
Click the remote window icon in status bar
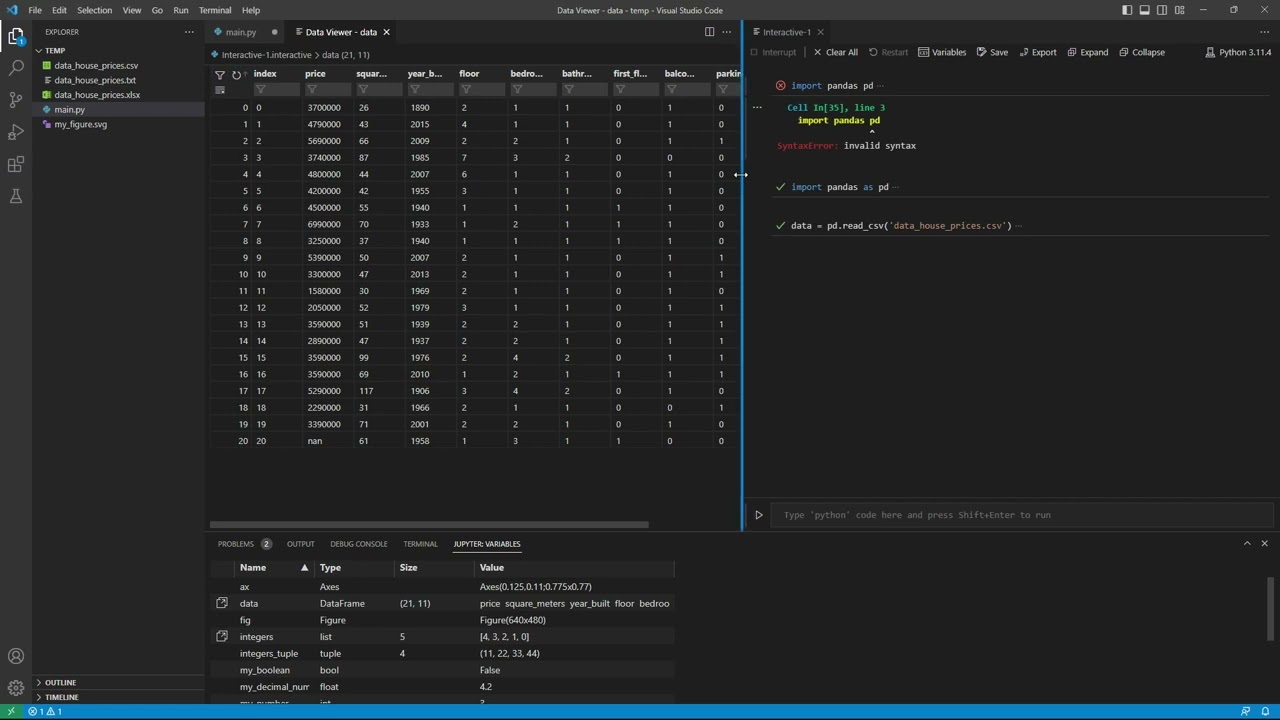(x=11, y=711)
